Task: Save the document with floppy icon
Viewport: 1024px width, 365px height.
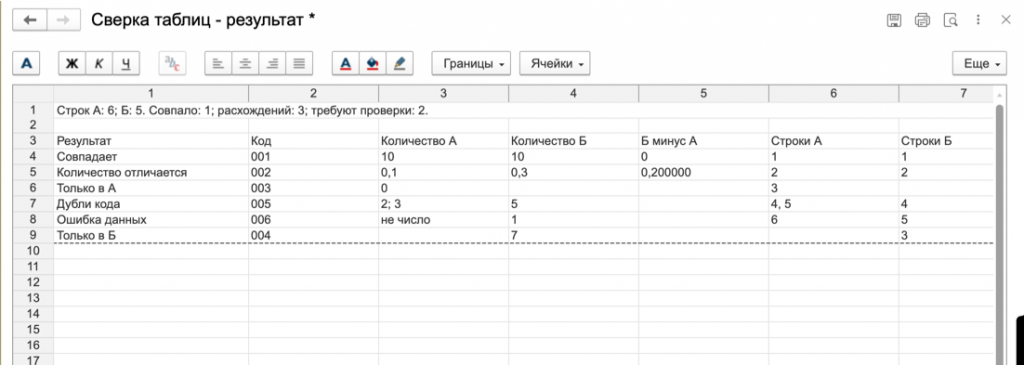Action: point(893,20)
